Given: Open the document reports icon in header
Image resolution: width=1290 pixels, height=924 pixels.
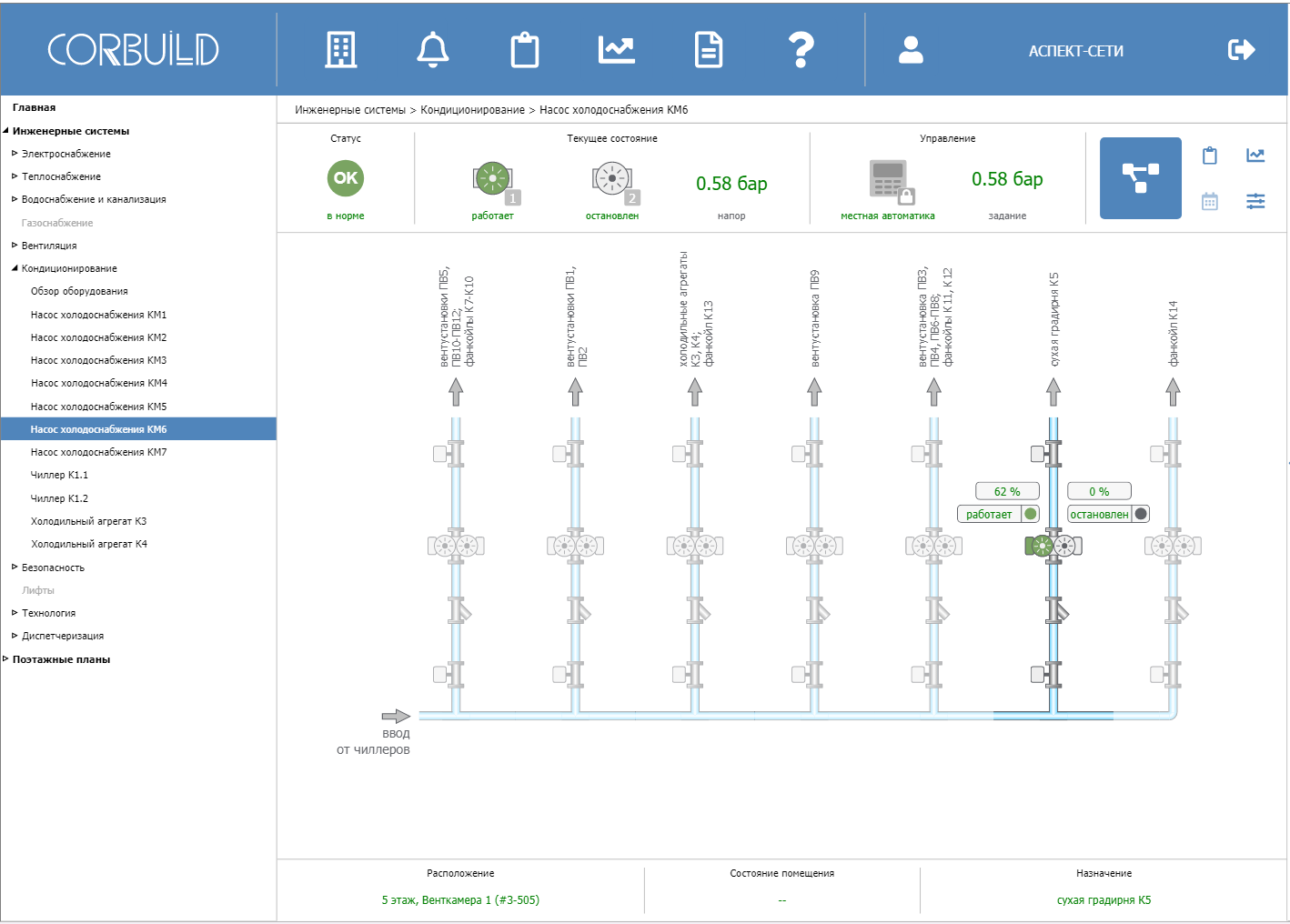Looking at the screenshot, I should pos(709,50).
